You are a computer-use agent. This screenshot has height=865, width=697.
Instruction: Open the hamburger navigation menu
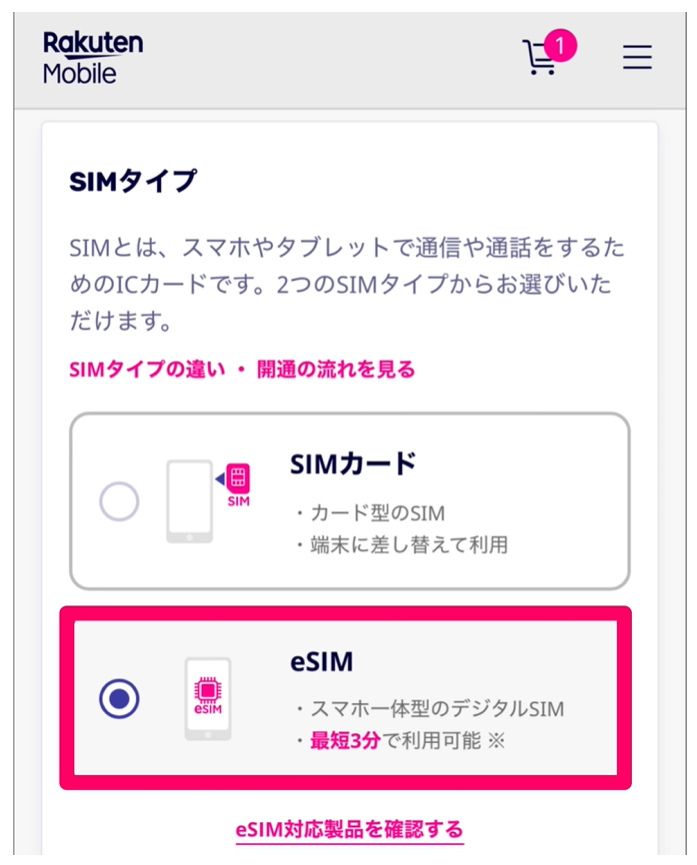point(637,58)
